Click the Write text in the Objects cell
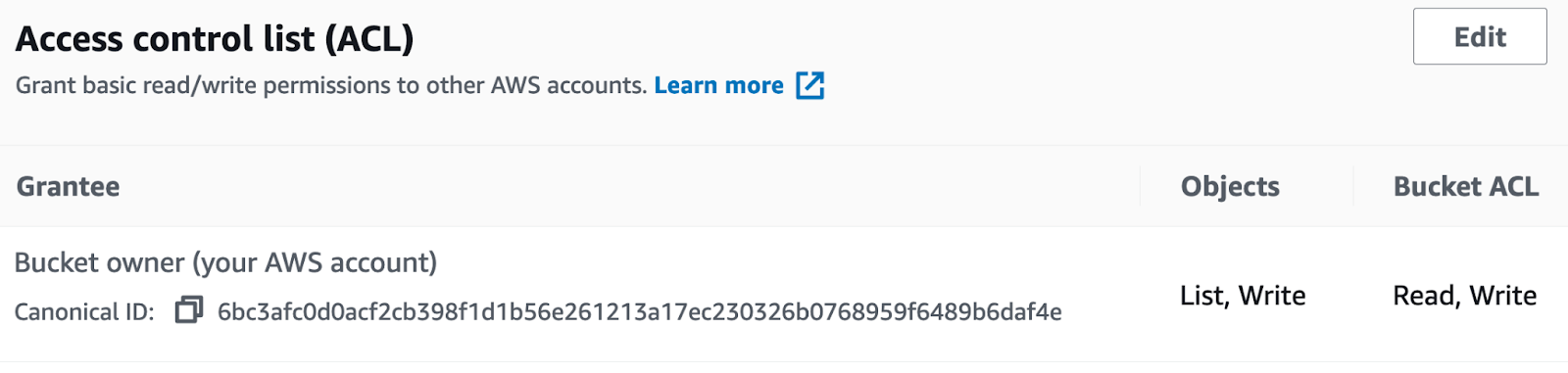Image resolution: width=1568 pixels, height=373 pixels. pos(1272,296)
